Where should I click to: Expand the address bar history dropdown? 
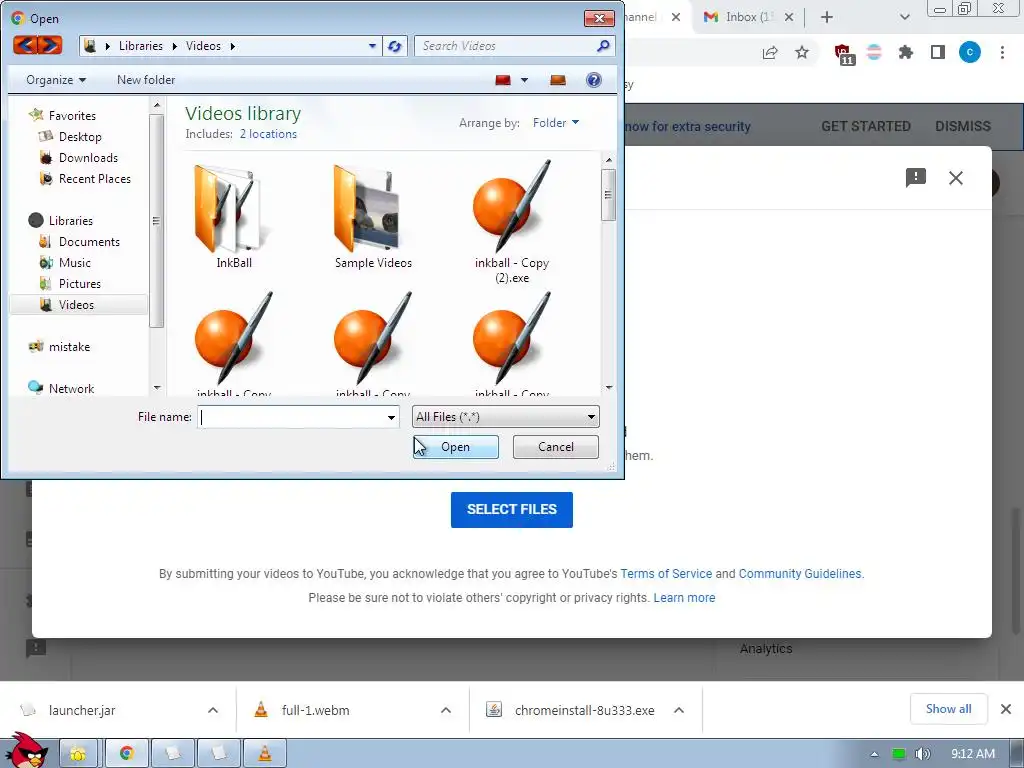coord(372,46)
